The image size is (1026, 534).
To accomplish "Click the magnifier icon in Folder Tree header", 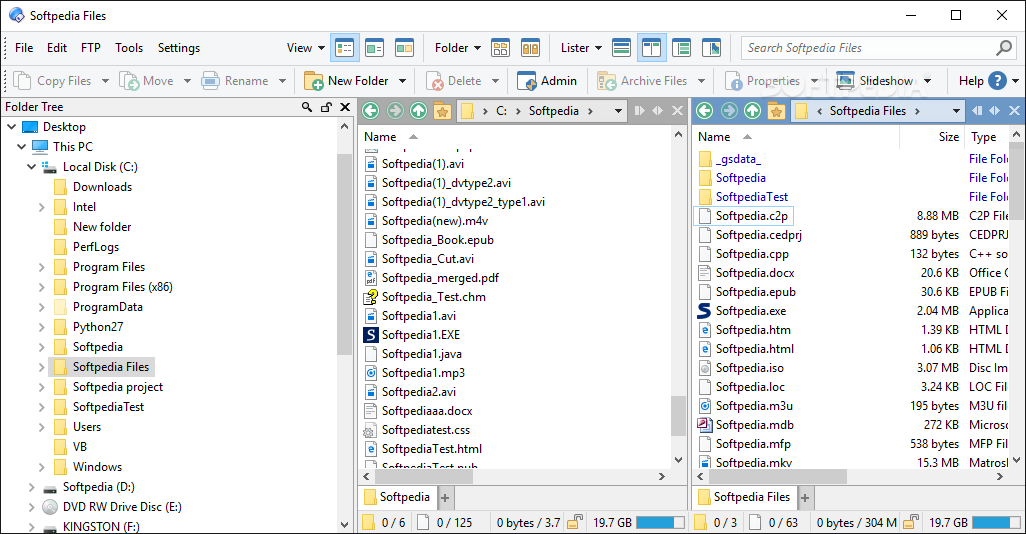I will (307, 107).
